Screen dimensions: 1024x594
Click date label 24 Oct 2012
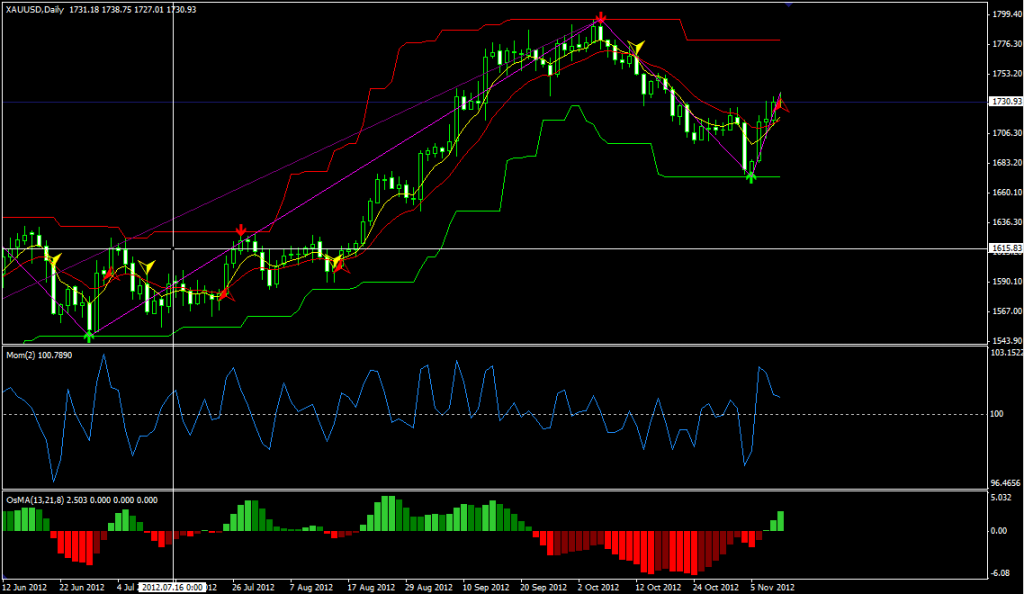(716, 587)
